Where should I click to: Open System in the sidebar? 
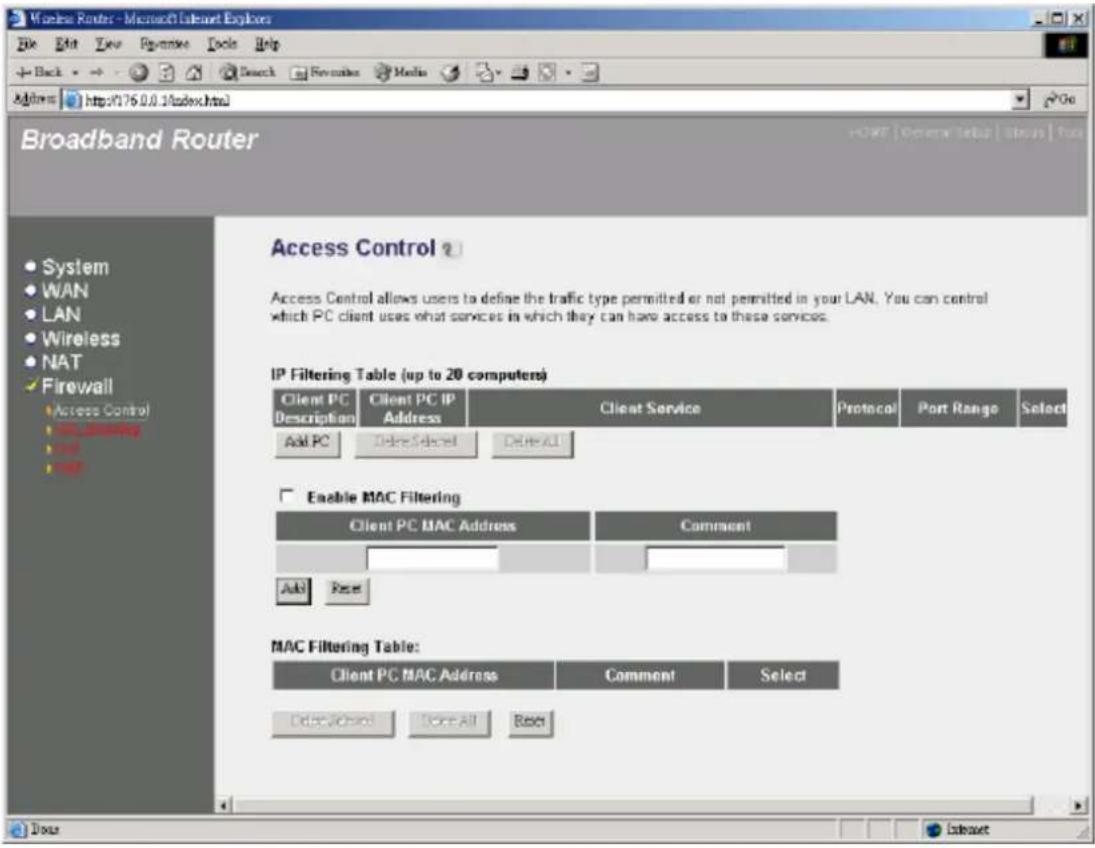pyautogui.click(x=75, y=267)
